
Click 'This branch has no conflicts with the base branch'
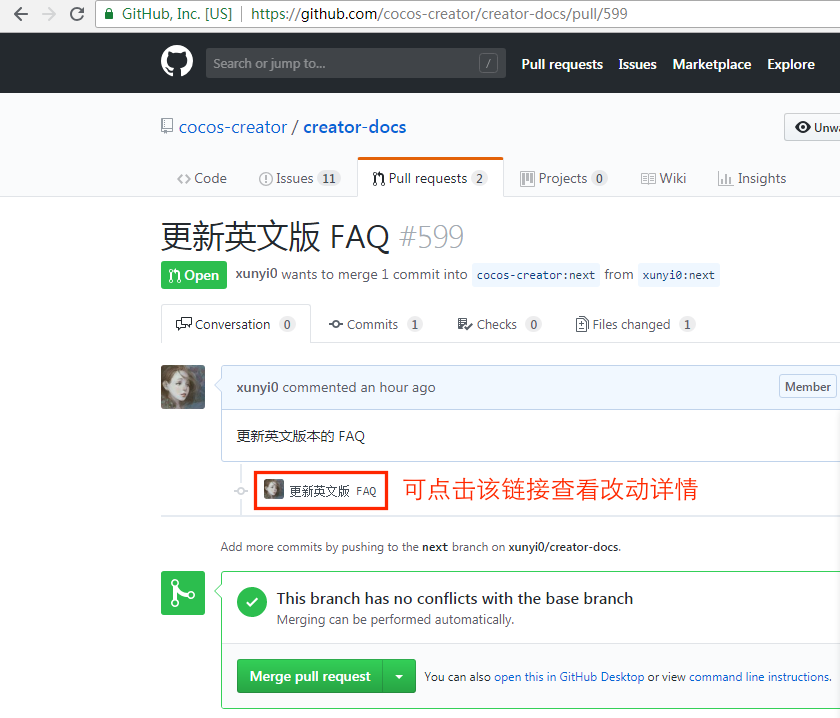455,598
